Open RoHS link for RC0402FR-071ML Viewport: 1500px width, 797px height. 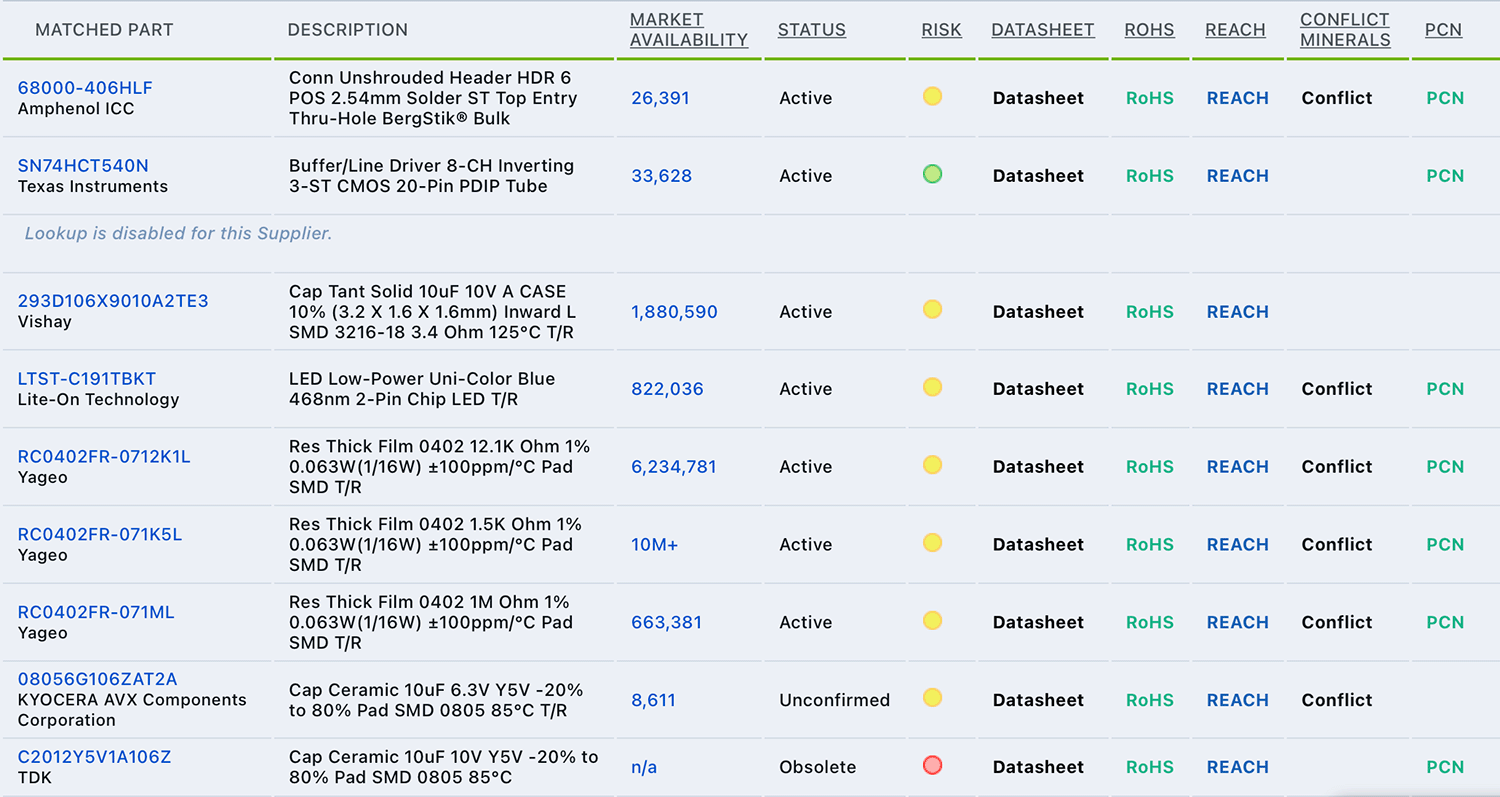[1150, 622]
